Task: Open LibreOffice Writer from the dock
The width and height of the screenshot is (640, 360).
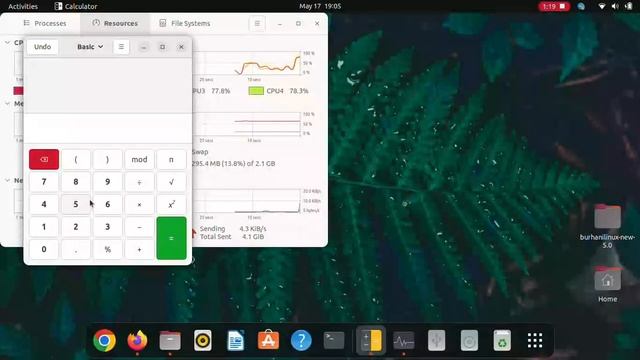Action: click(236, 340)
